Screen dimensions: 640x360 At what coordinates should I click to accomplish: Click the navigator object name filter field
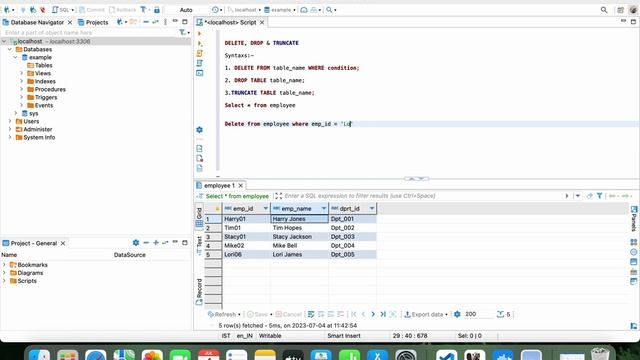(90, 33)
